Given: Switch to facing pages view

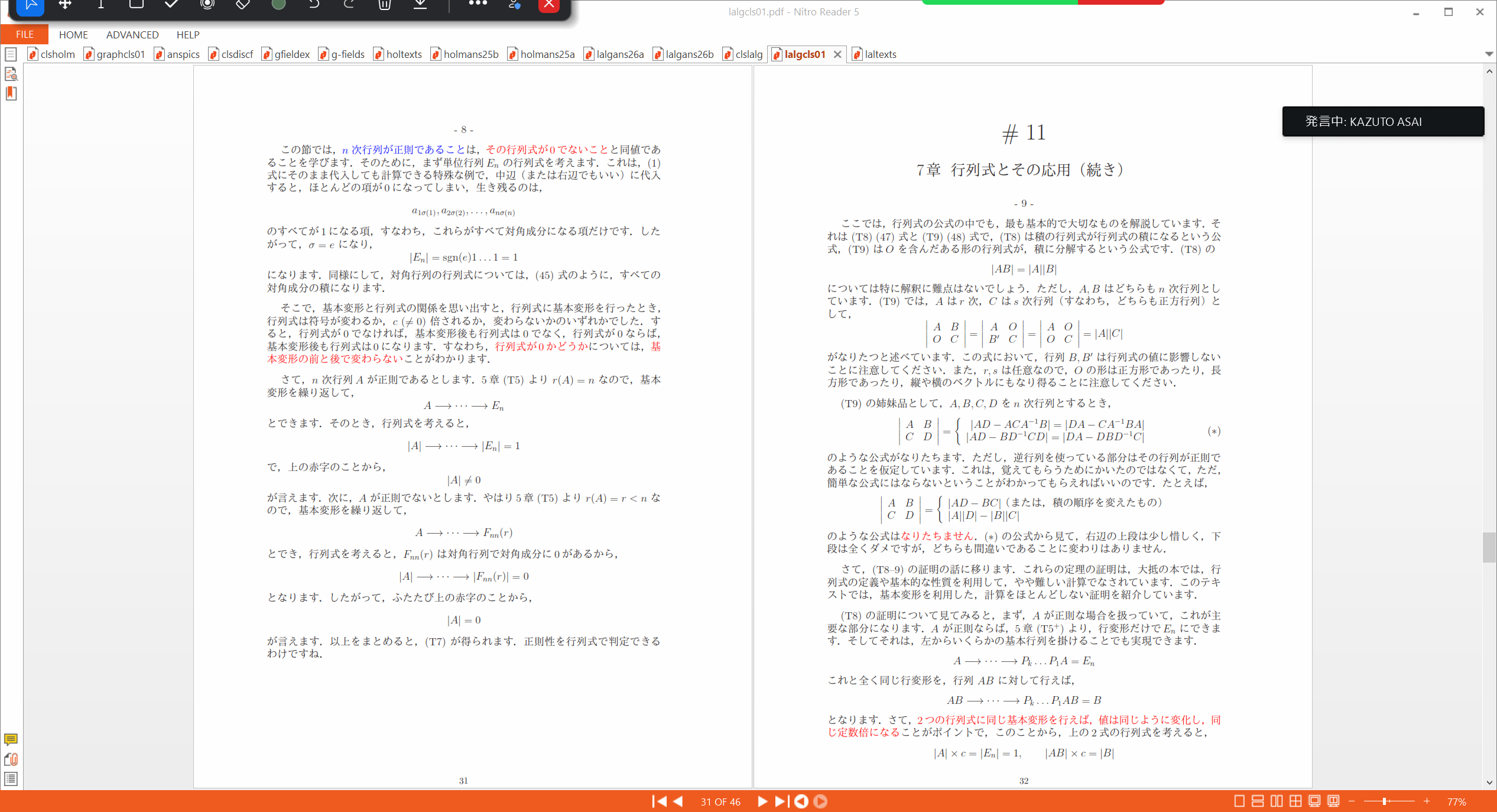Looking at the screenshot, I should coord(1277,801).
